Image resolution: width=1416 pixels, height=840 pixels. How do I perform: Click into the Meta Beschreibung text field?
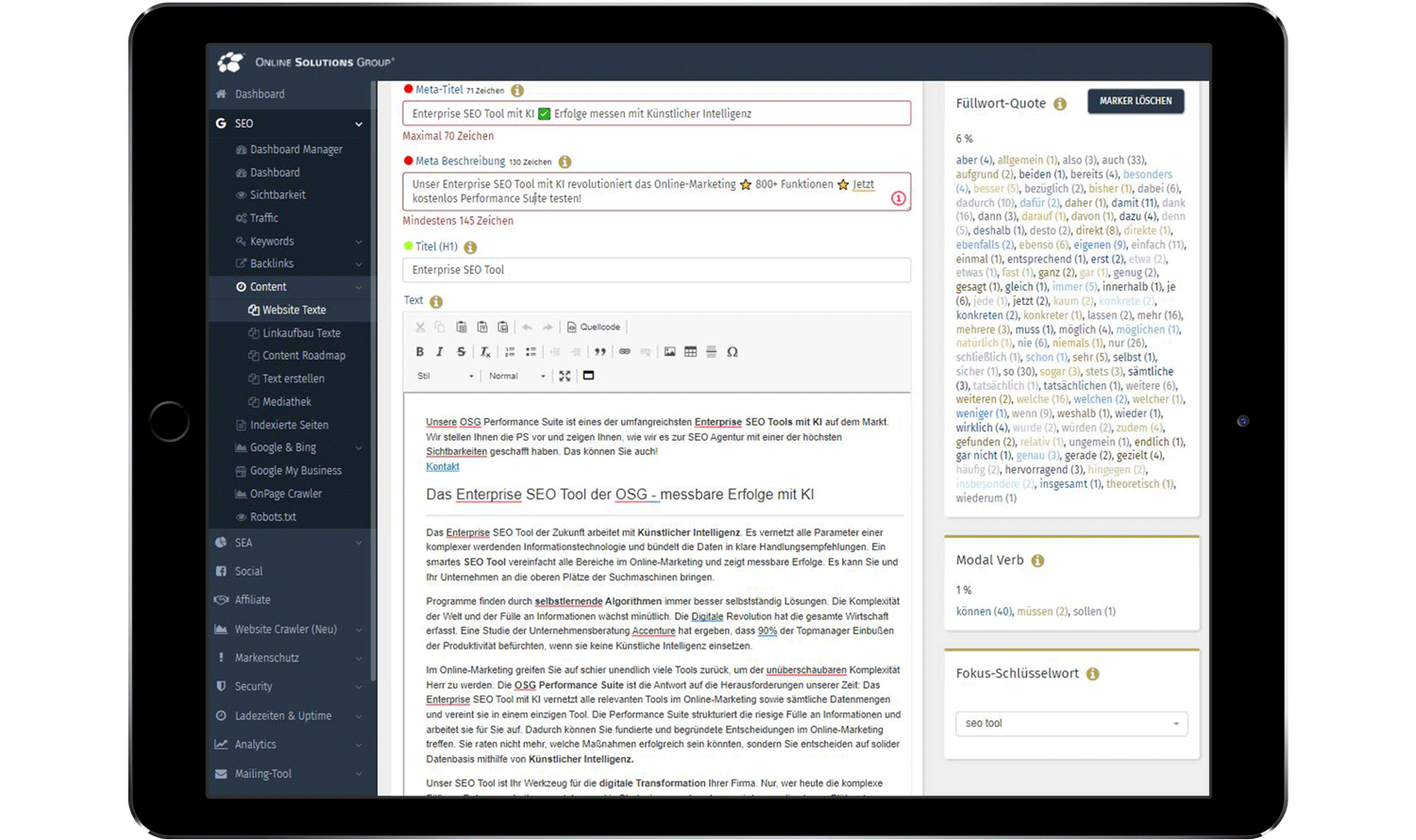(x=656, y=192)
